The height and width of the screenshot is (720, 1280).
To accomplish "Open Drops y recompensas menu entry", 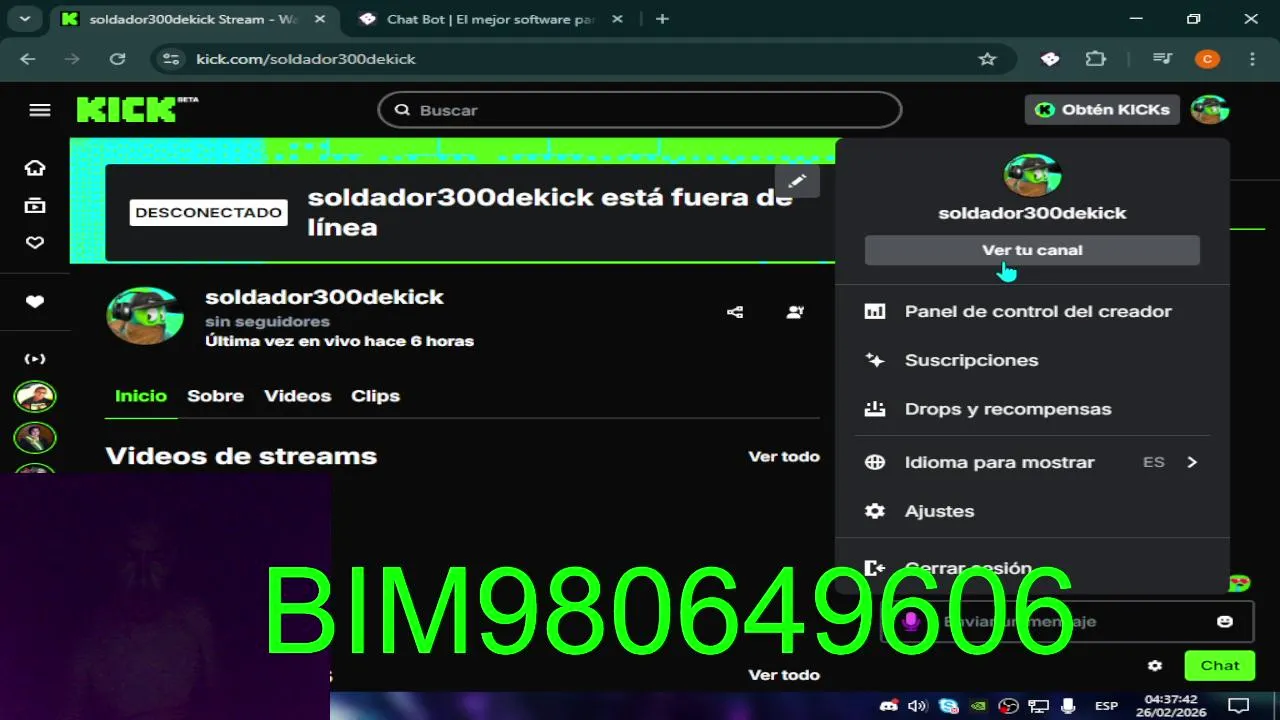I will [x=1032, y=409].
